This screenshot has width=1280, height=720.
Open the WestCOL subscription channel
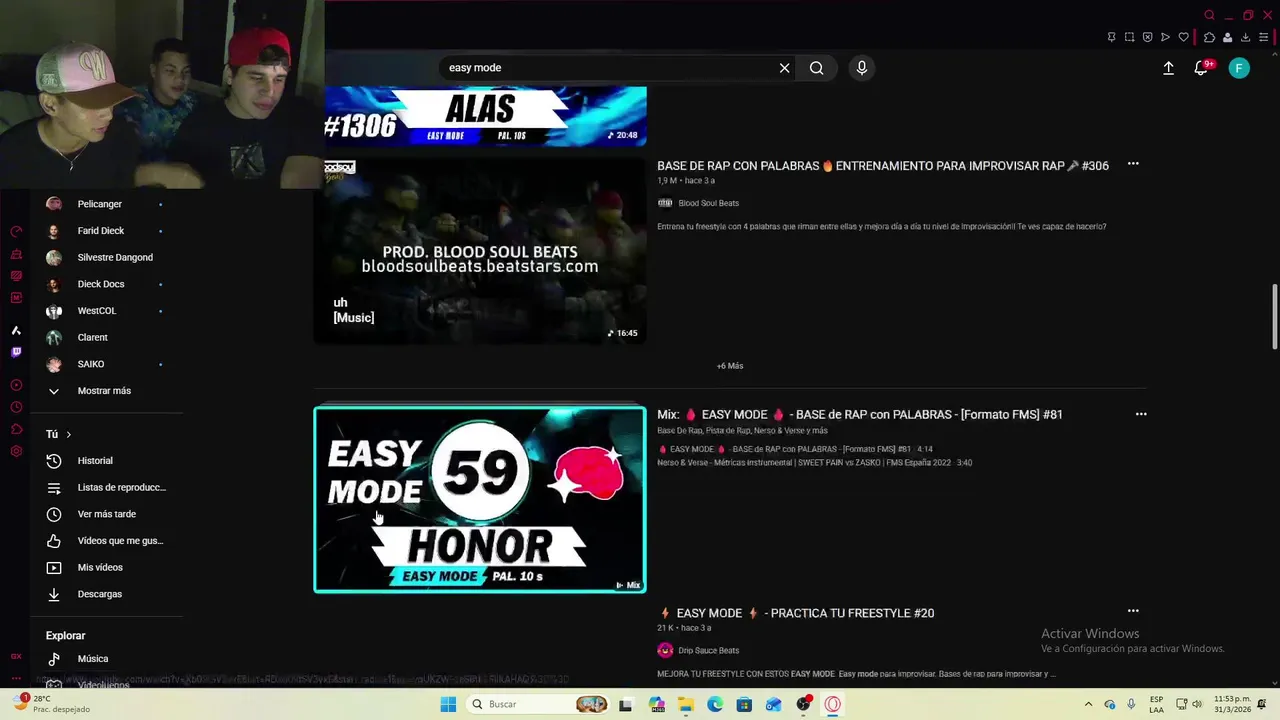tap(105, 311)
